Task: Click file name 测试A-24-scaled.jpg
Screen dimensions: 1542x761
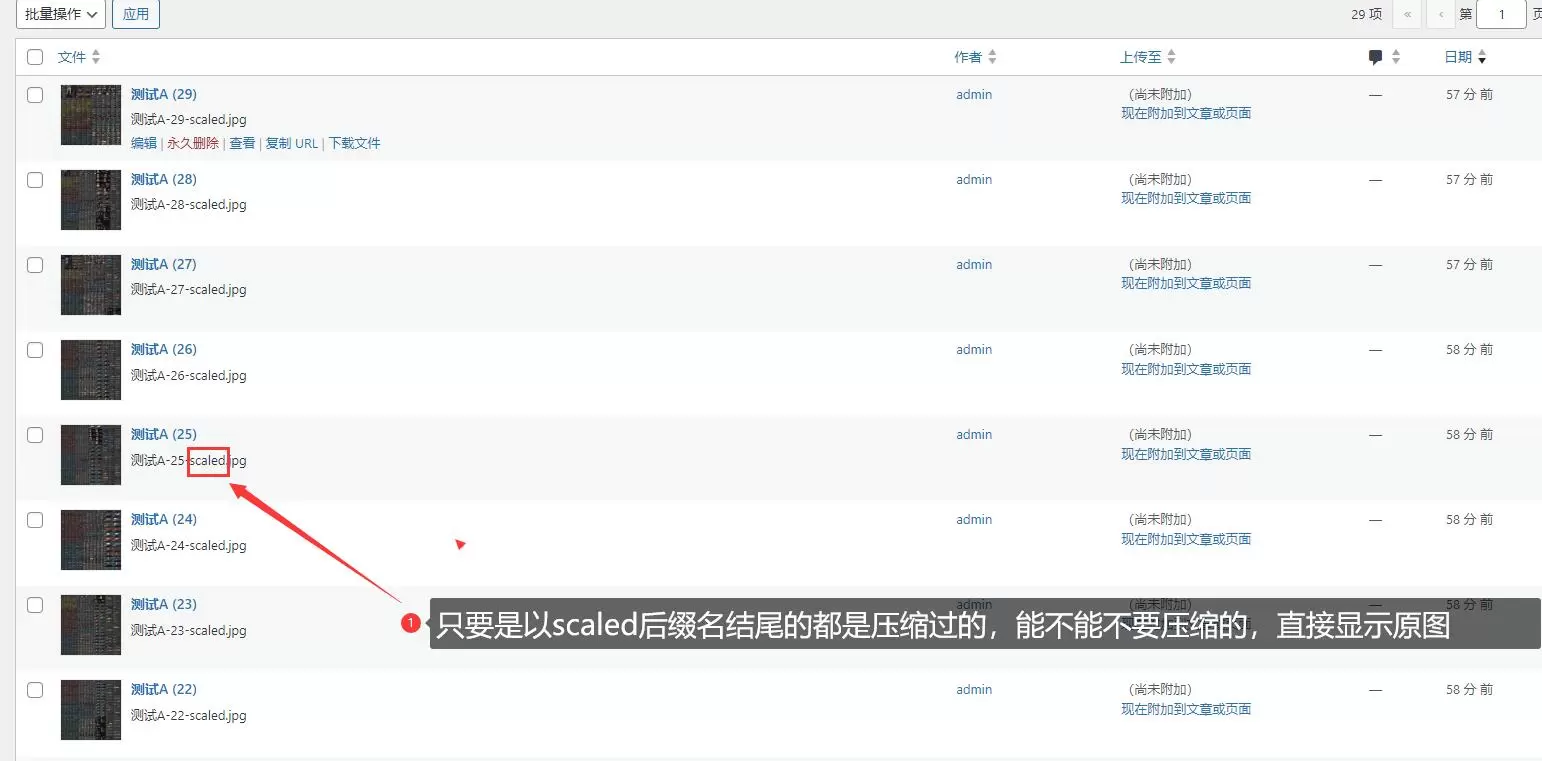Action: [189, 545]
